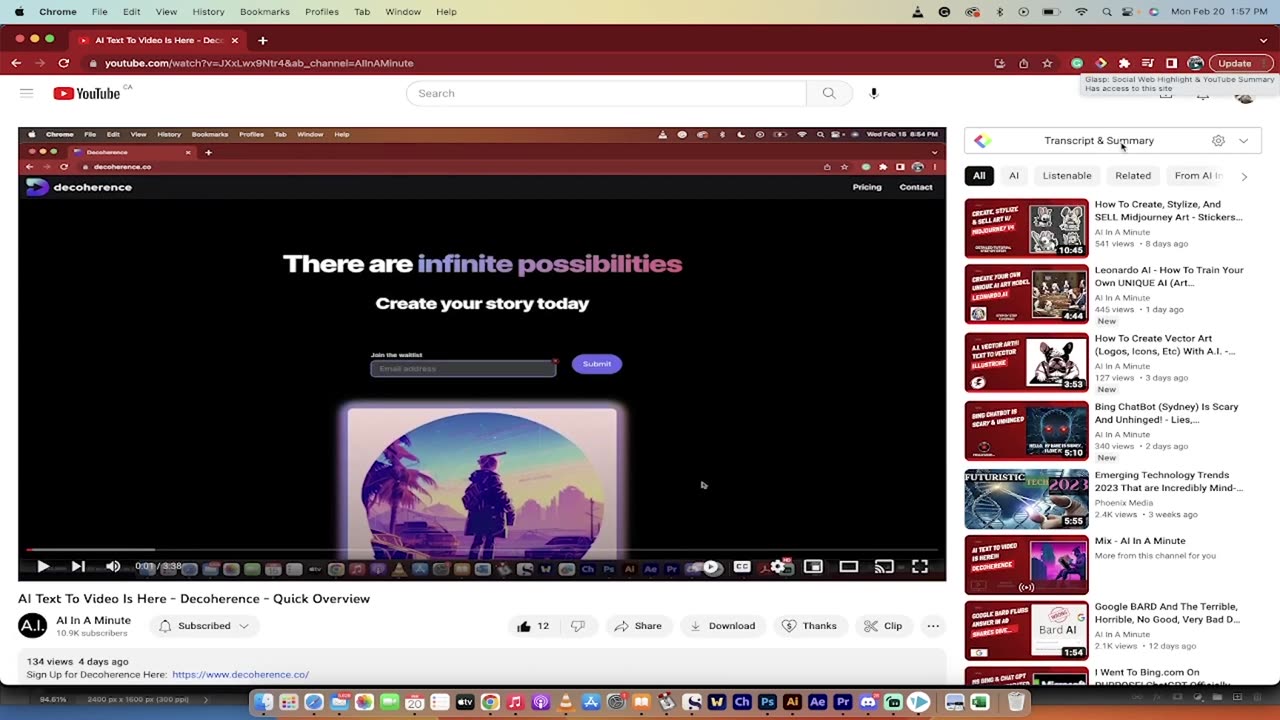Viewport: 1280px width, 720px height.
Task: Play the video
Action: click(43, 566)
